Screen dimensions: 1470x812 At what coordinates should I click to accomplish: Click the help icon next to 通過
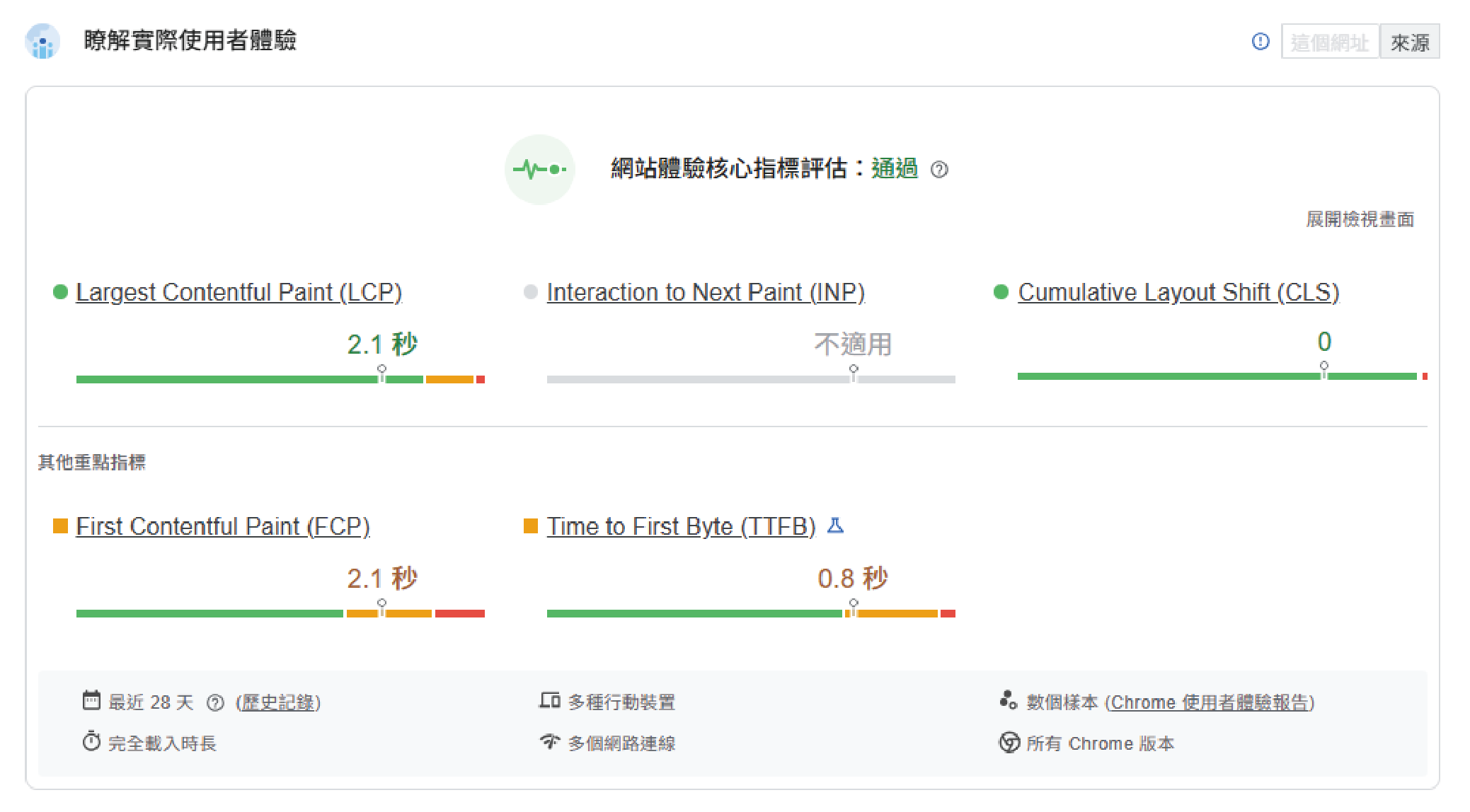[939, 170]
